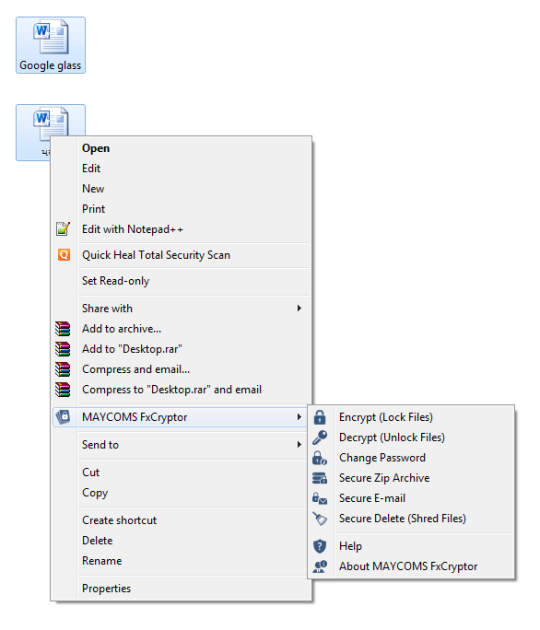The image size is (540, 630).
Task: Click the Secure E-mail envelope icon
Action: coord(320,498)
